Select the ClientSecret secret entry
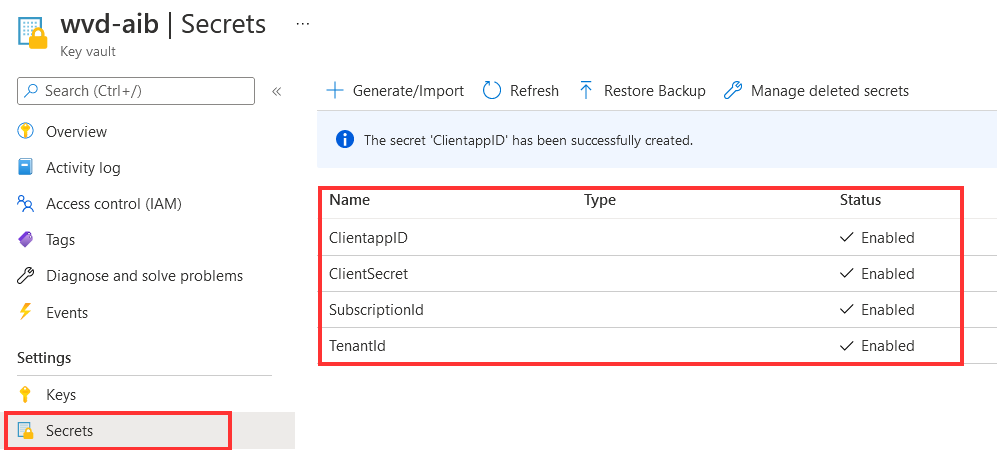The image size is (997, 450). point(368,274)
